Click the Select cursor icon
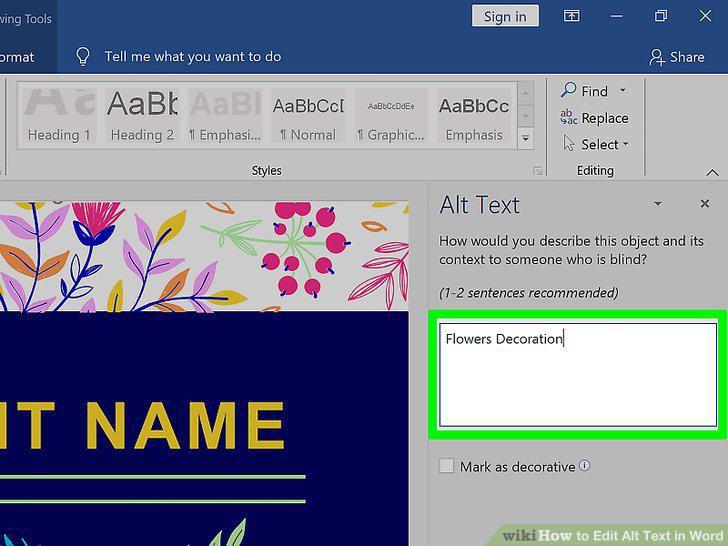The height and width of the screenshot is (546, 728). [569, 143]
